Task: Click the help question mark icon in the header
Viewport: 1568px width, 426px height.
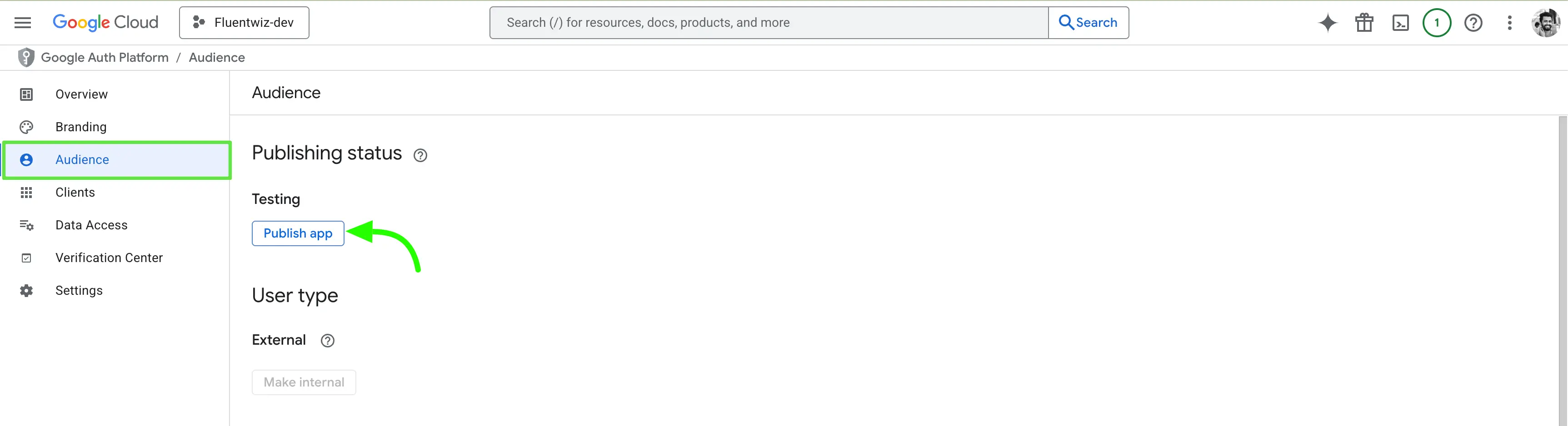Action: tap(1473, 23)
